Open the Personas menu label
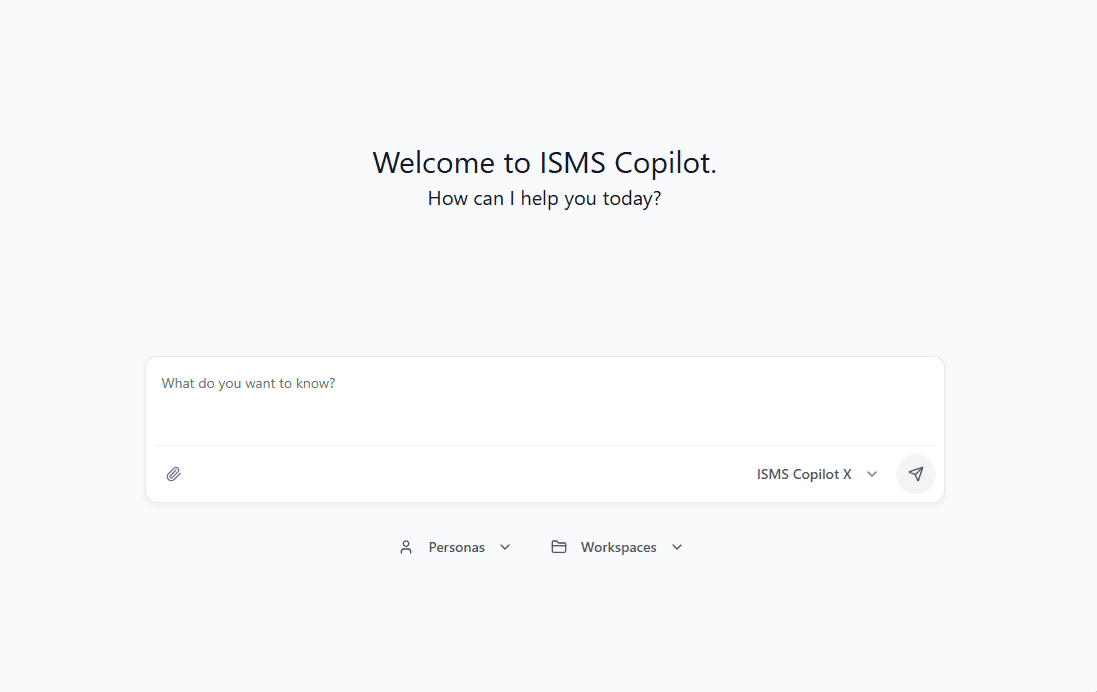1097x692 pixels. tap(457, 547)
